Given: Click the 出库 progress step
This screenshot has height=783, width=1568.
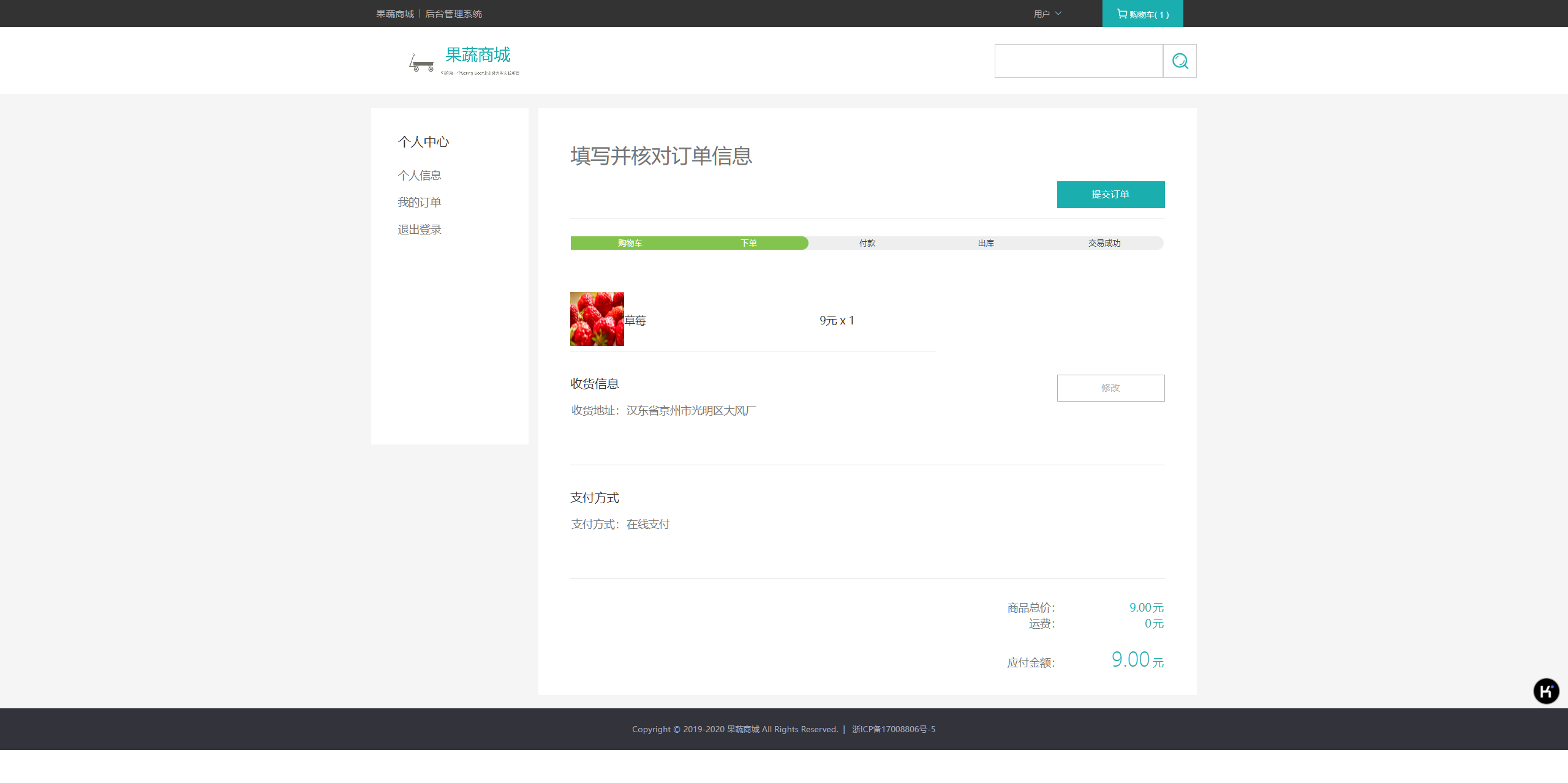Looking at the screenshot, I should [x=986, y=244].
